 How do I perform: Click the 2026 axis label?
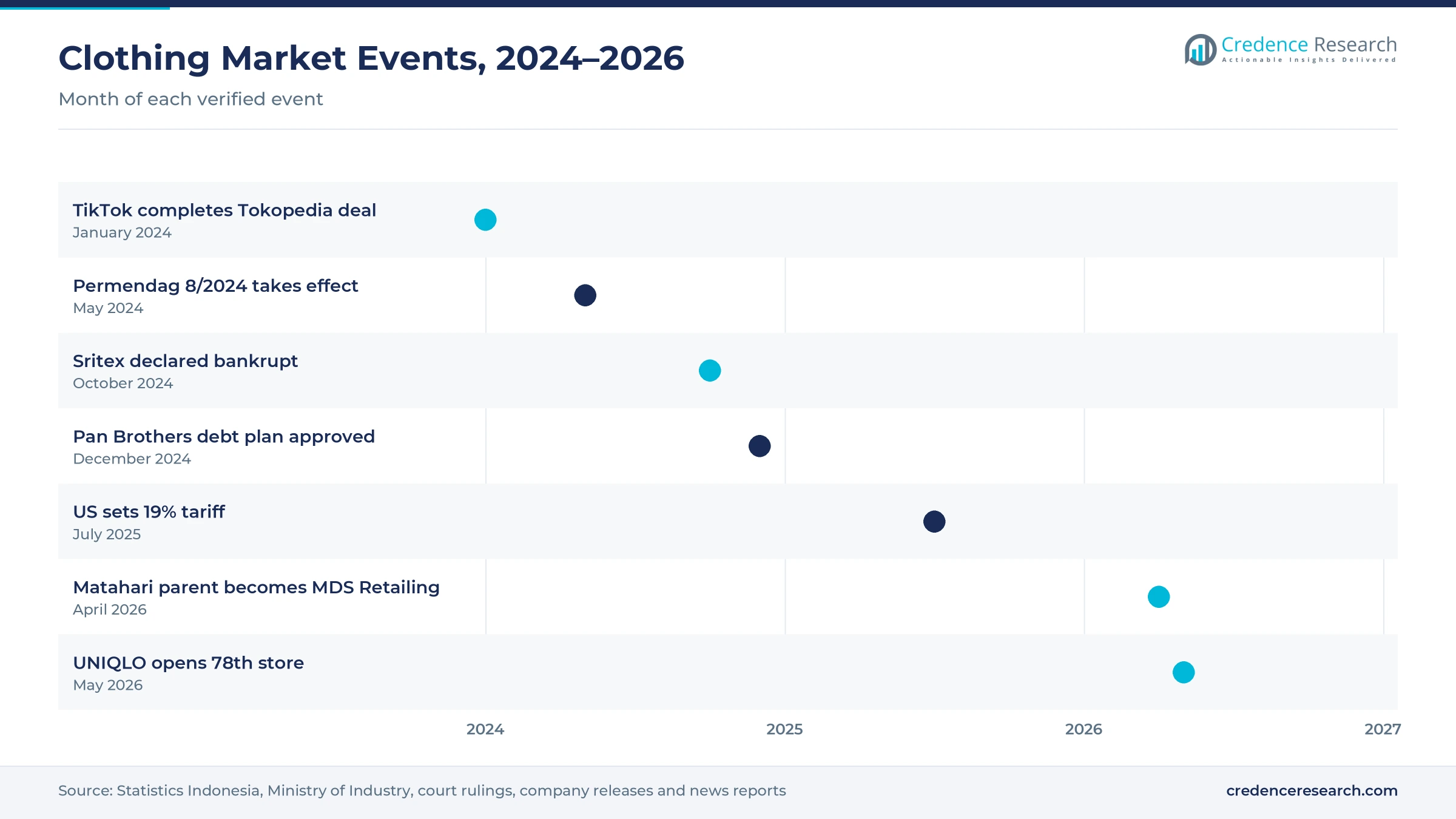(1084, 729)
